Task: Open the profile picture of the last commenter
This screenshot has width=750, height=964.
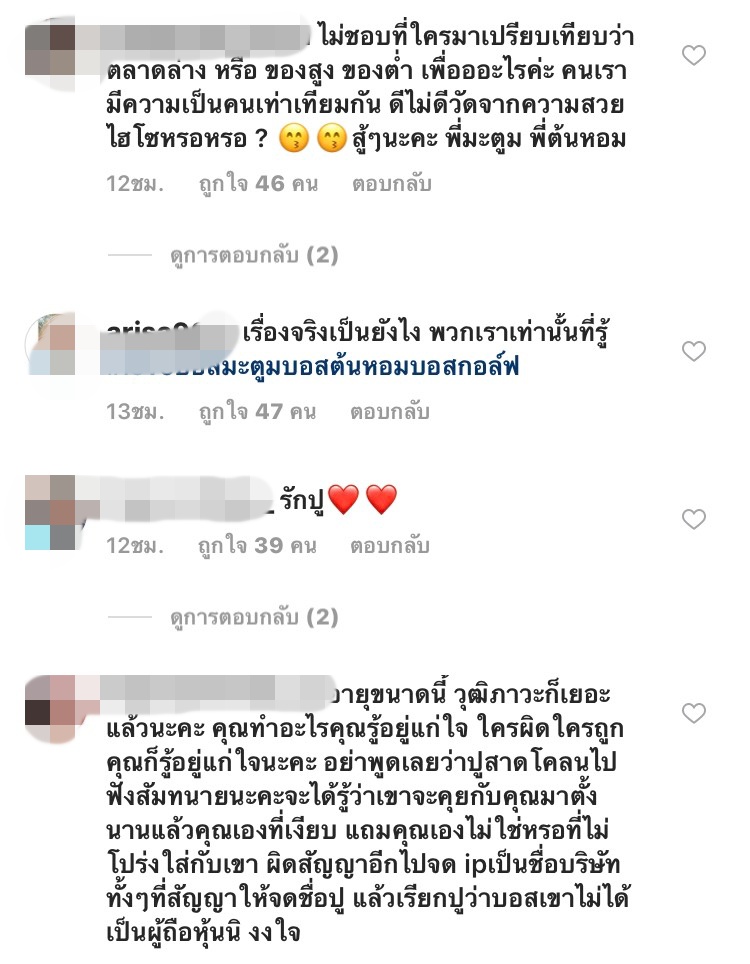Action: point(50,708)
